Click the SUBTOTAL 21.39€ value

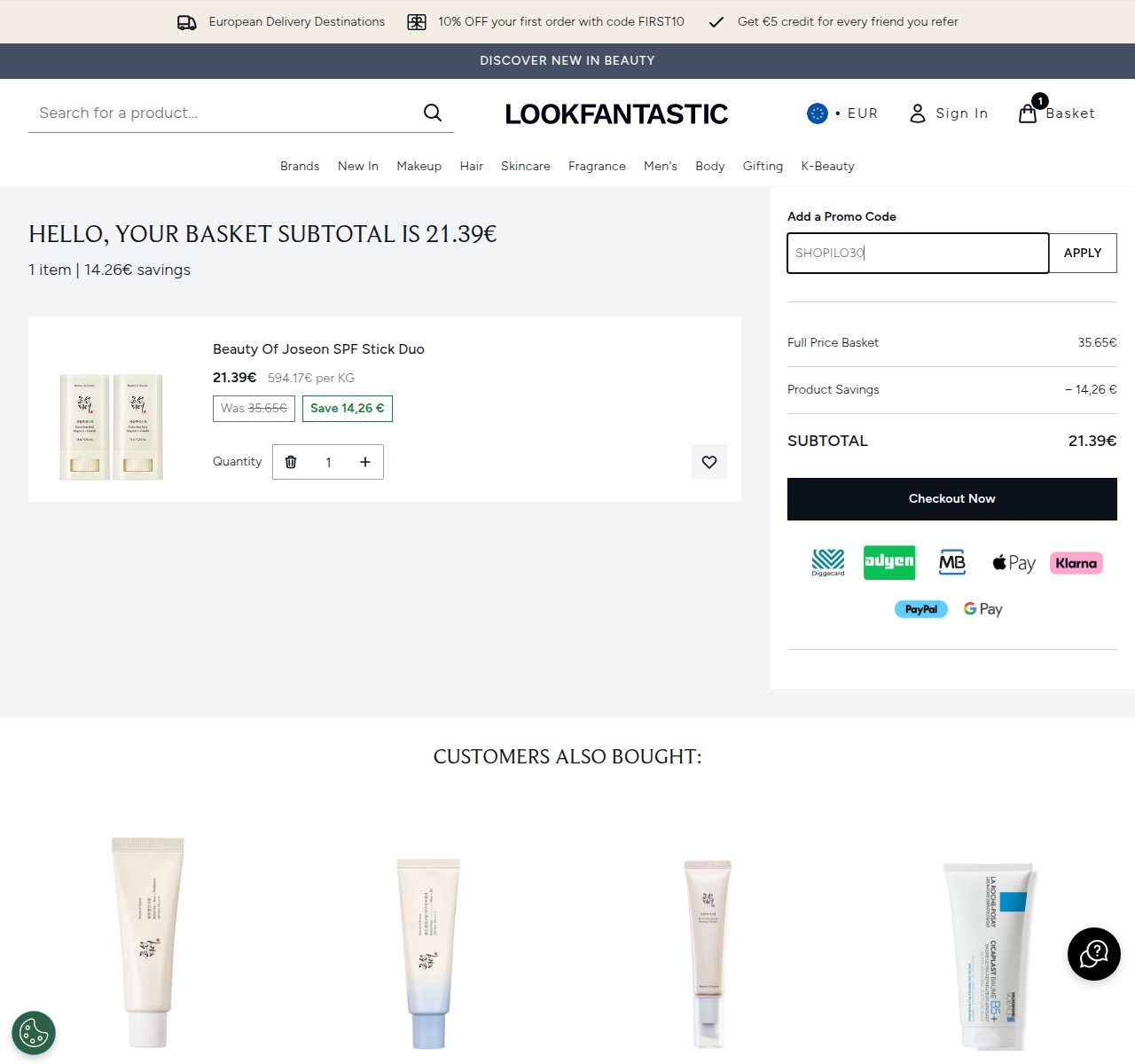pos(1092,441)
